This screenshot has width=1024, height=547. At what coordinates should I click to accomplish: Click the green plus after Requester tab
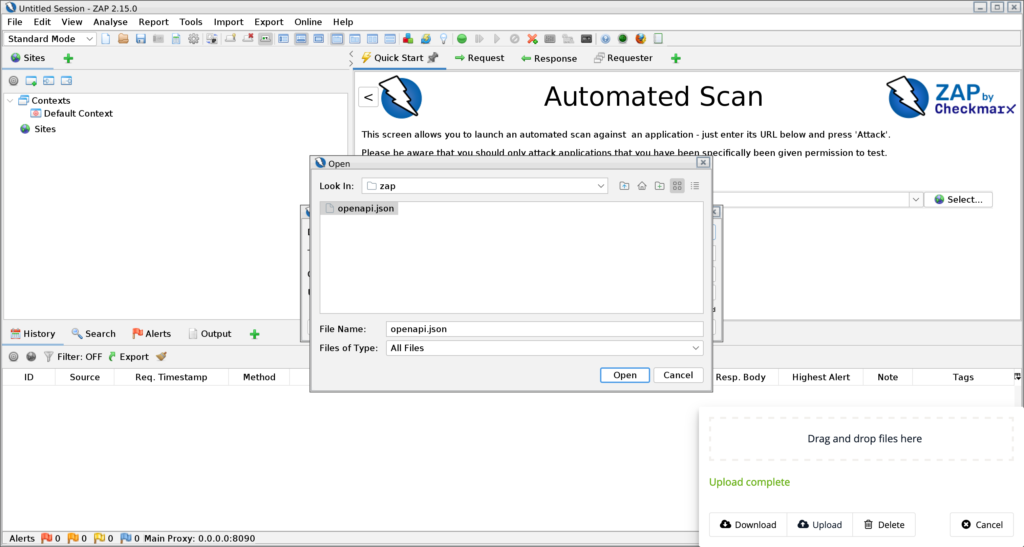(x=676, y=59)
